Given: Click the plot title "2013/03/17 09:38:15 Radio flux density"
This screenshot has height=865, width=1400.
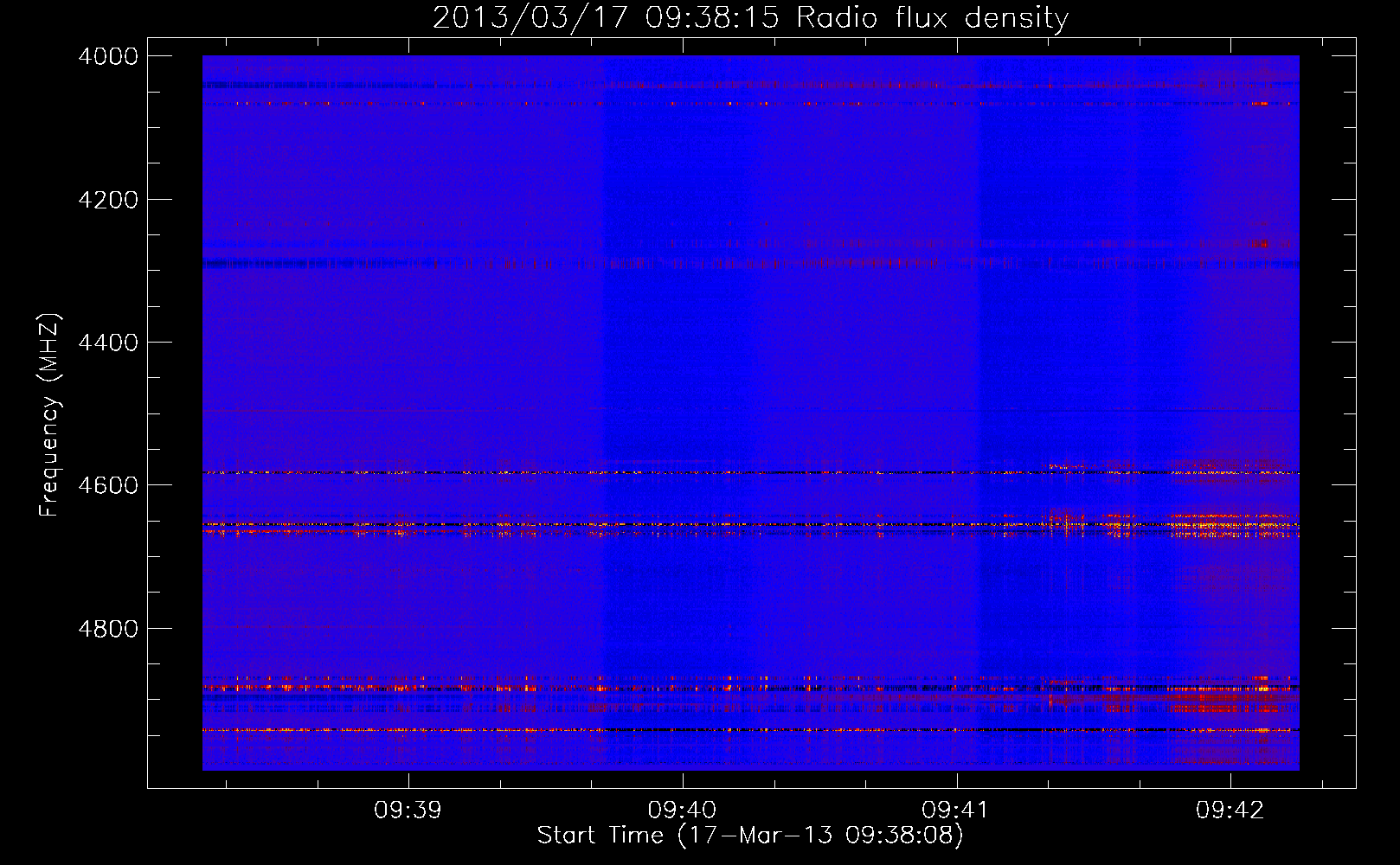Looking at the screenshot, I should click(750, 17).
